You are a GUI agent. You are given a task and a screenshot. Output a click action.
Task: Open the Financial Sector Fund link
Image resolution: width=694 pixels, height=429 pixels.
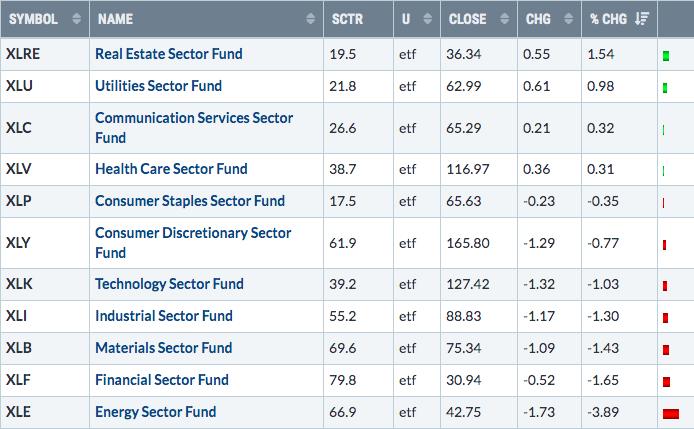coord(162,379)
